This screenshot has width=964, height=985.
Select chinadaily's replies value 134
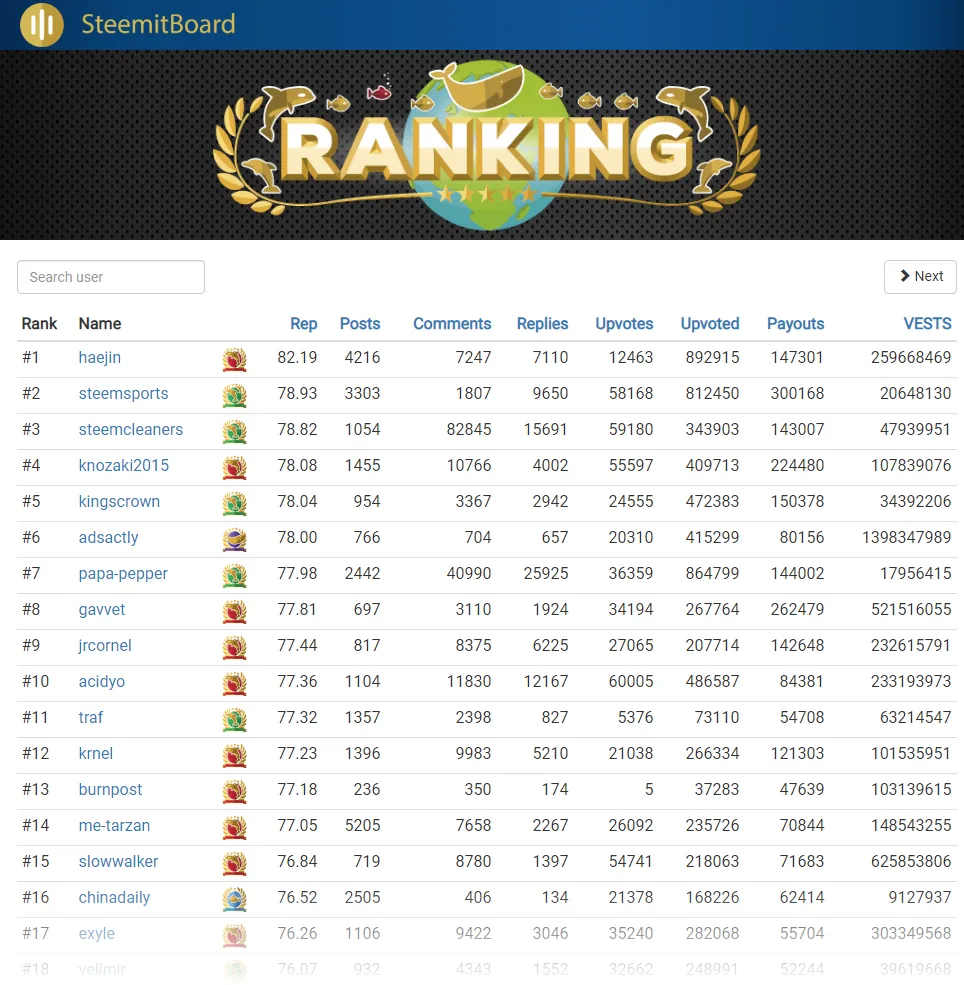pyautogui.click(x=555, y=898)
